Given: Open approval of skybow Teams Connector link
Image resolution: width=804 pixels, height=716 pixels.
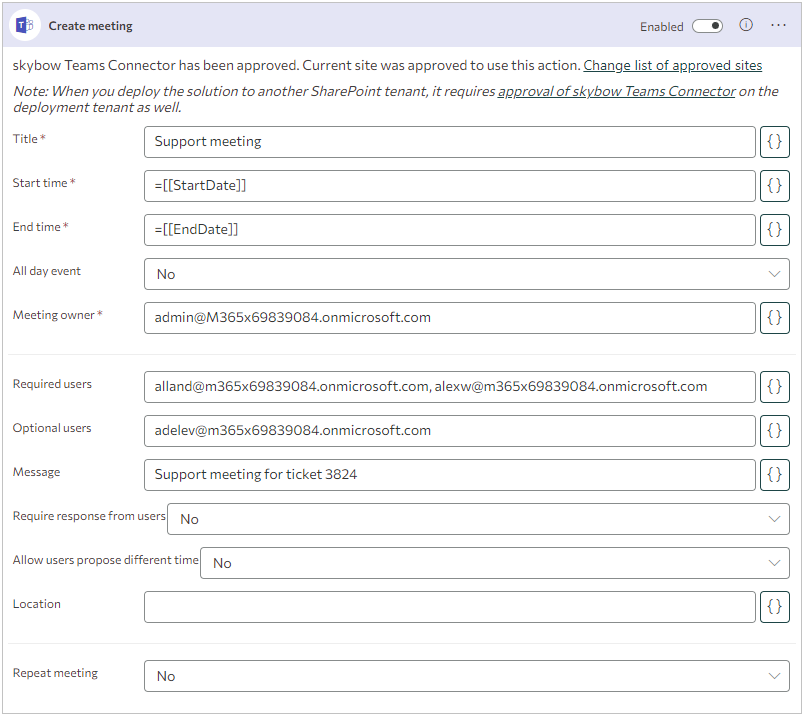Looking at the screenshot, I should tap(616, 91).
